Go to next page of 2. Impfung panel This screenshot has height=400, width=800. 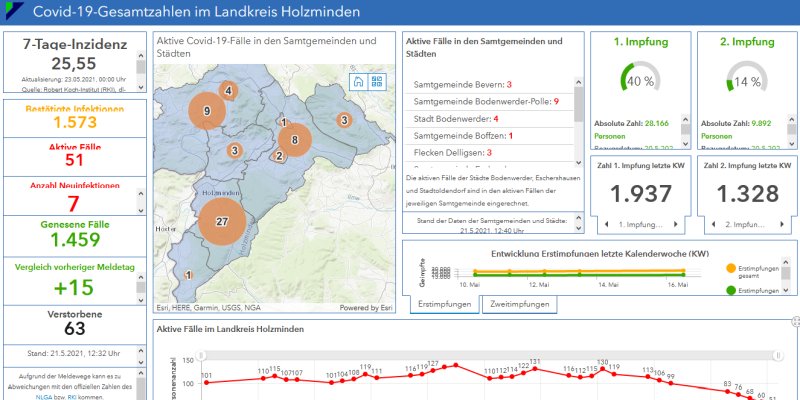(x=782, y=224)
